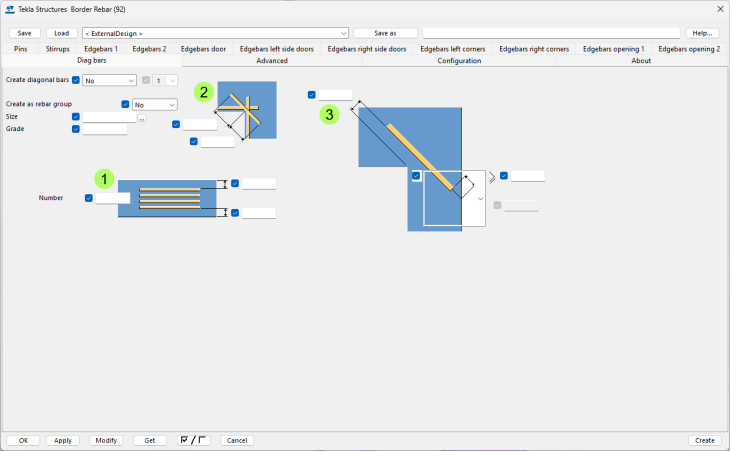
Task: Confirm with the OK button
Action: (23, 440)
